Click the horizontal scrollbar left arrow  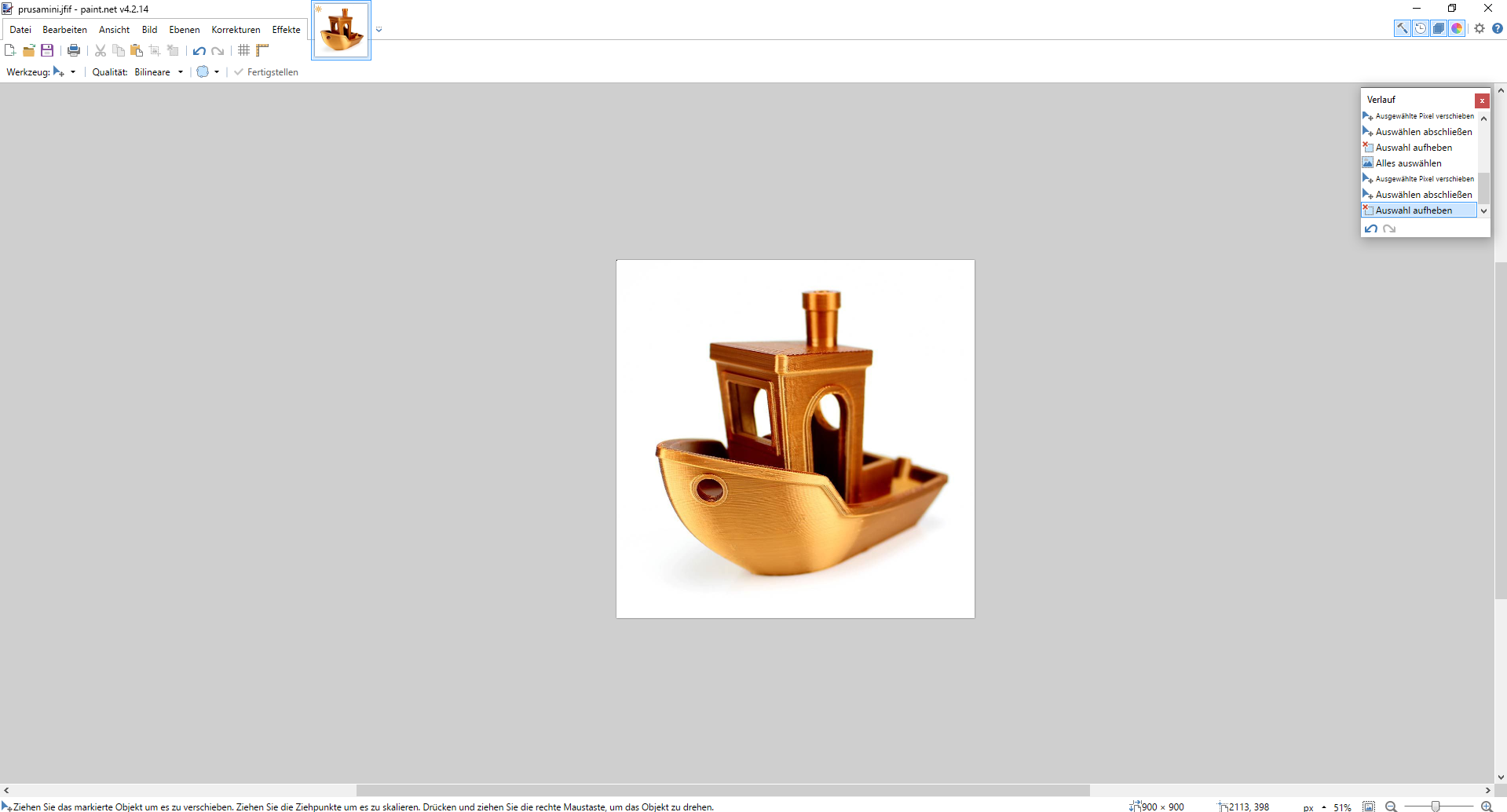tap(6, 790)
